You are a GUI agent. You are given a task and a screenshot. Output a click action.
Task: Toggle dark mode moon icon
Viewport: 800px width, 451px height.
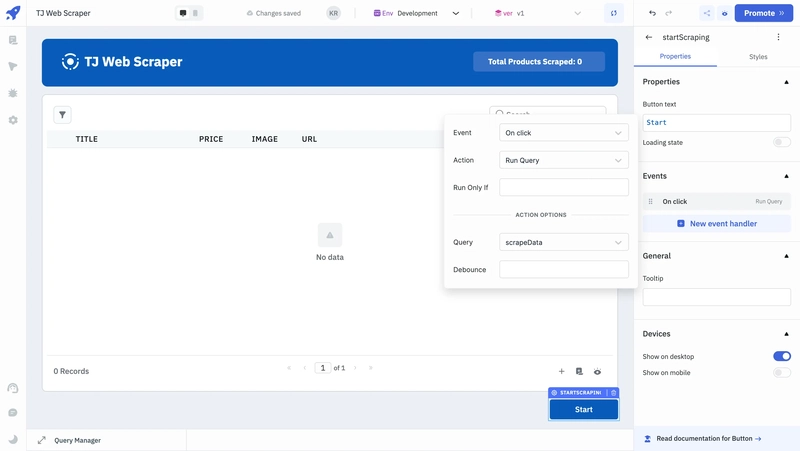13,439
